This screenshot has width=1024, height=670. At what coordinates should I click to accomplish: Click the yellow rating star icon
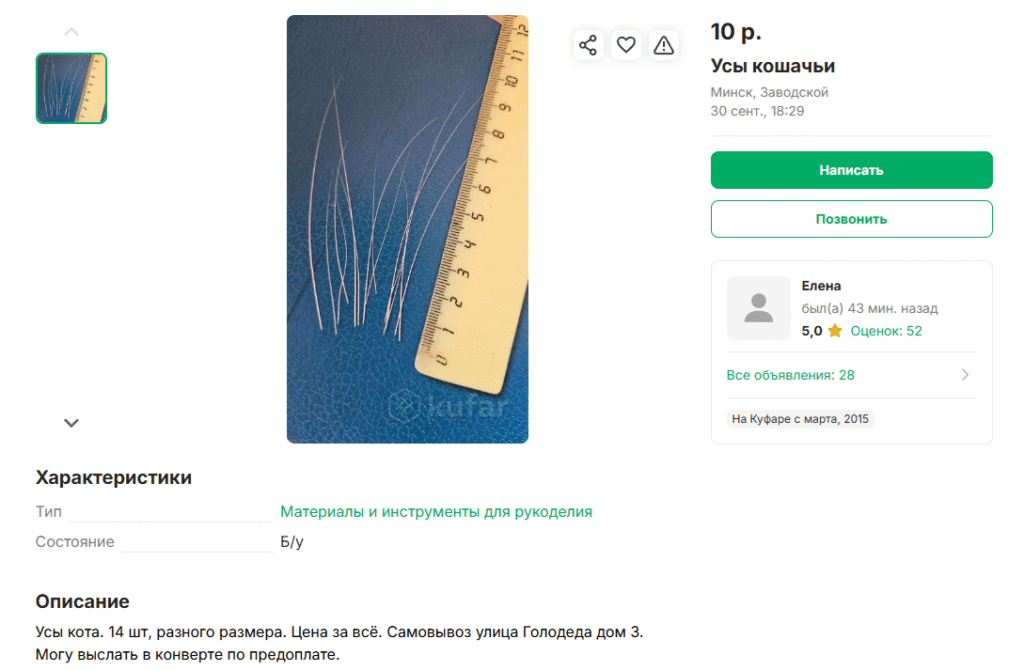pyautogui.click(x=835, y=330)
